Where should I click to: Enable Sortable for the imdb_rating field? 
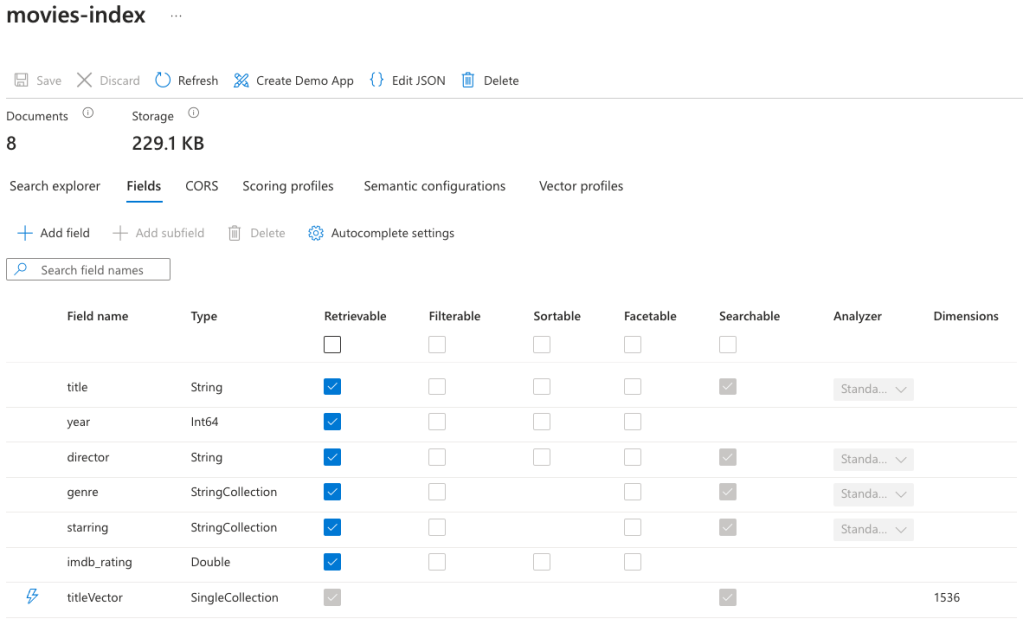coord(541,562)
